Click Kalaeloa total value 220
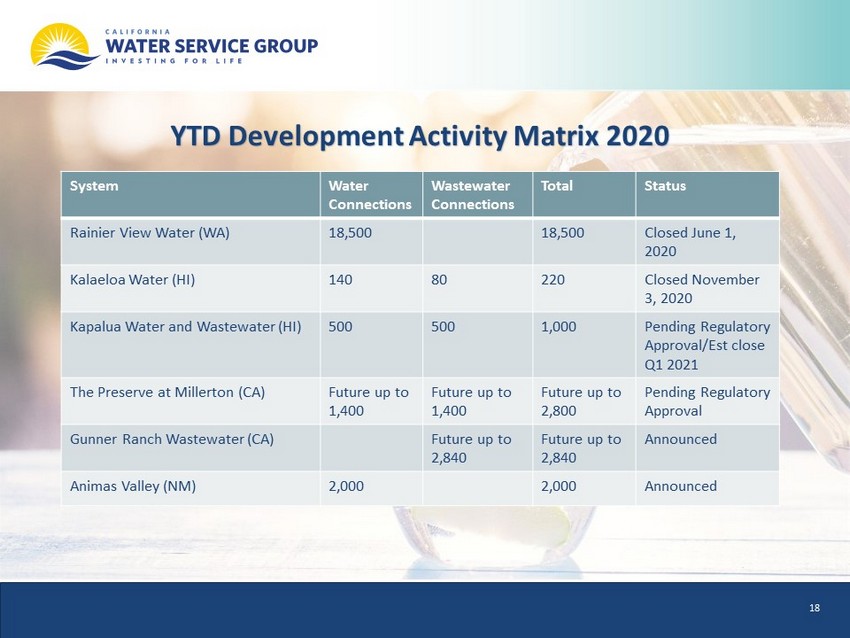The width and height of the screenshot is (850, 638). 553,280
